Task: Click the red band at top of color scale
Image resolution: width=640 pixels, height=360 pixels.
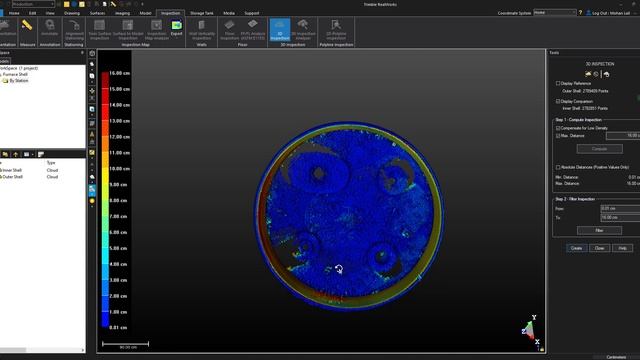Action: click(x=105, y=80)
